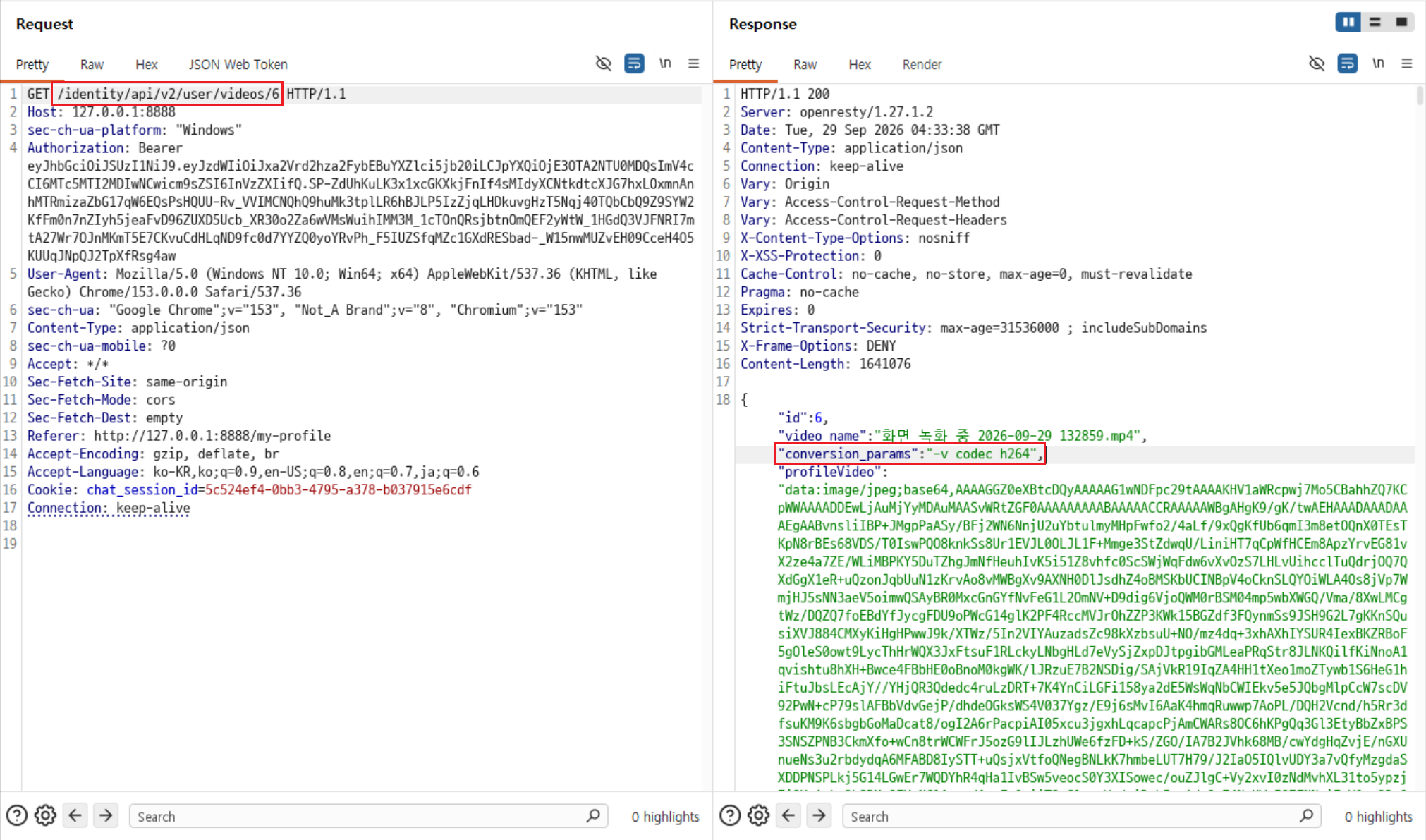Go to previous match in Response search
The image size is (1426, 840).
pyautogui.click(x=788, y=815)
